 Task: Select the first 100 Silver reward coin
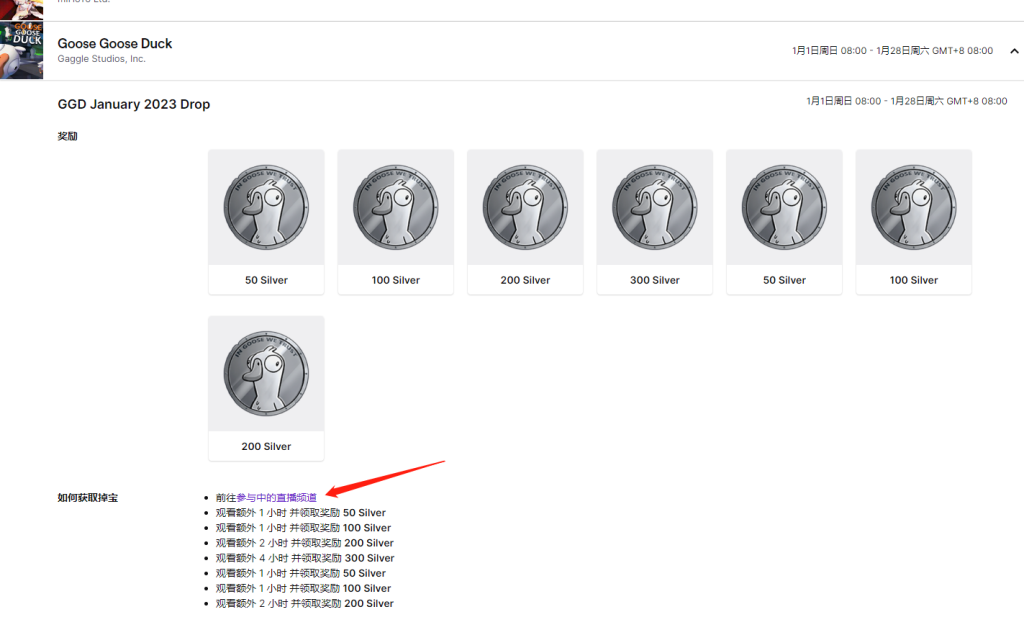click(396, 207)
